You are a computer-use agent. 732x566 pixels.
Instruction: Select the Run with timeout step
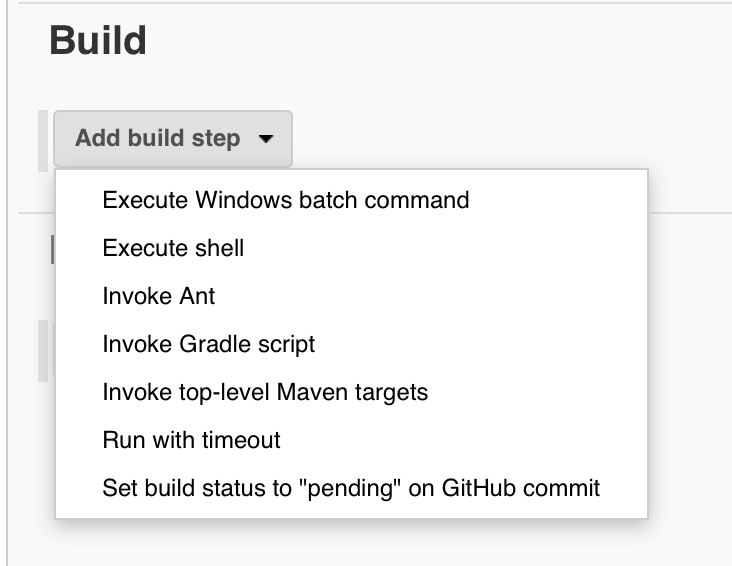(x=191, y=440)
